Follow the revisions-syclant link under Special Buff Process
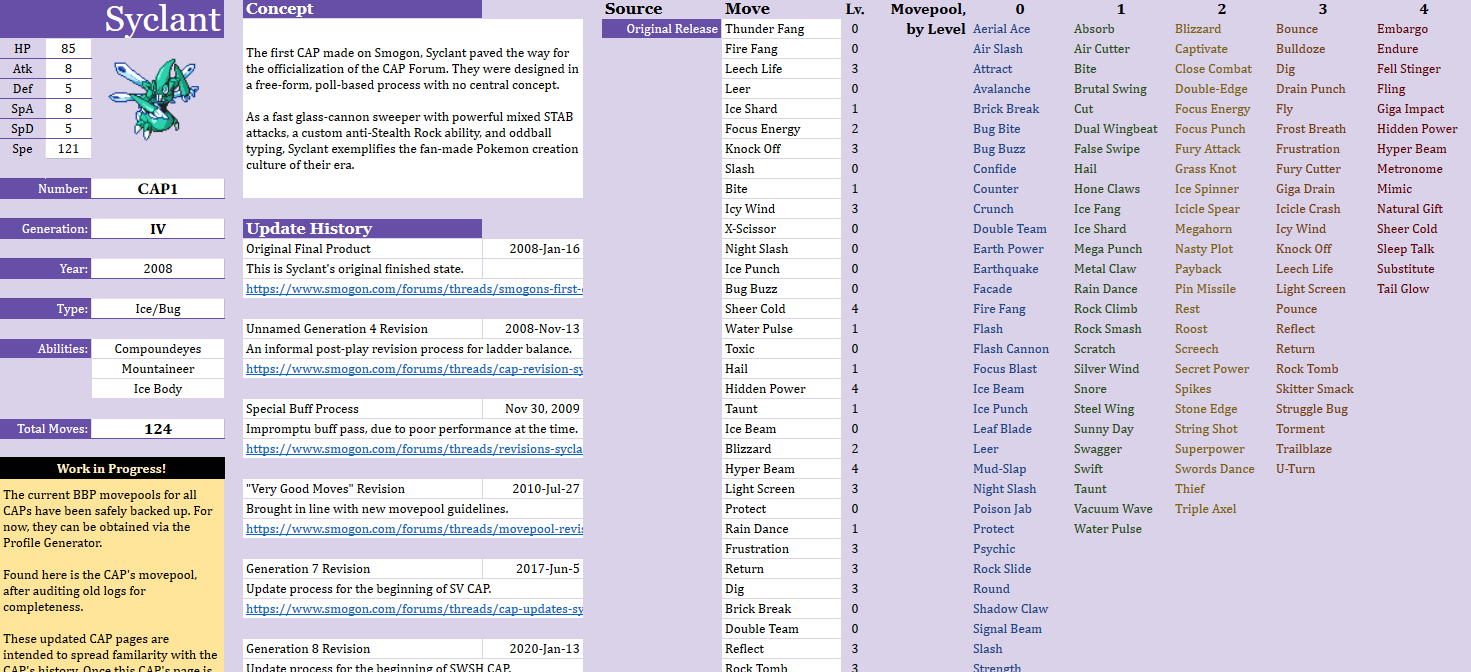 coord(414,449)
